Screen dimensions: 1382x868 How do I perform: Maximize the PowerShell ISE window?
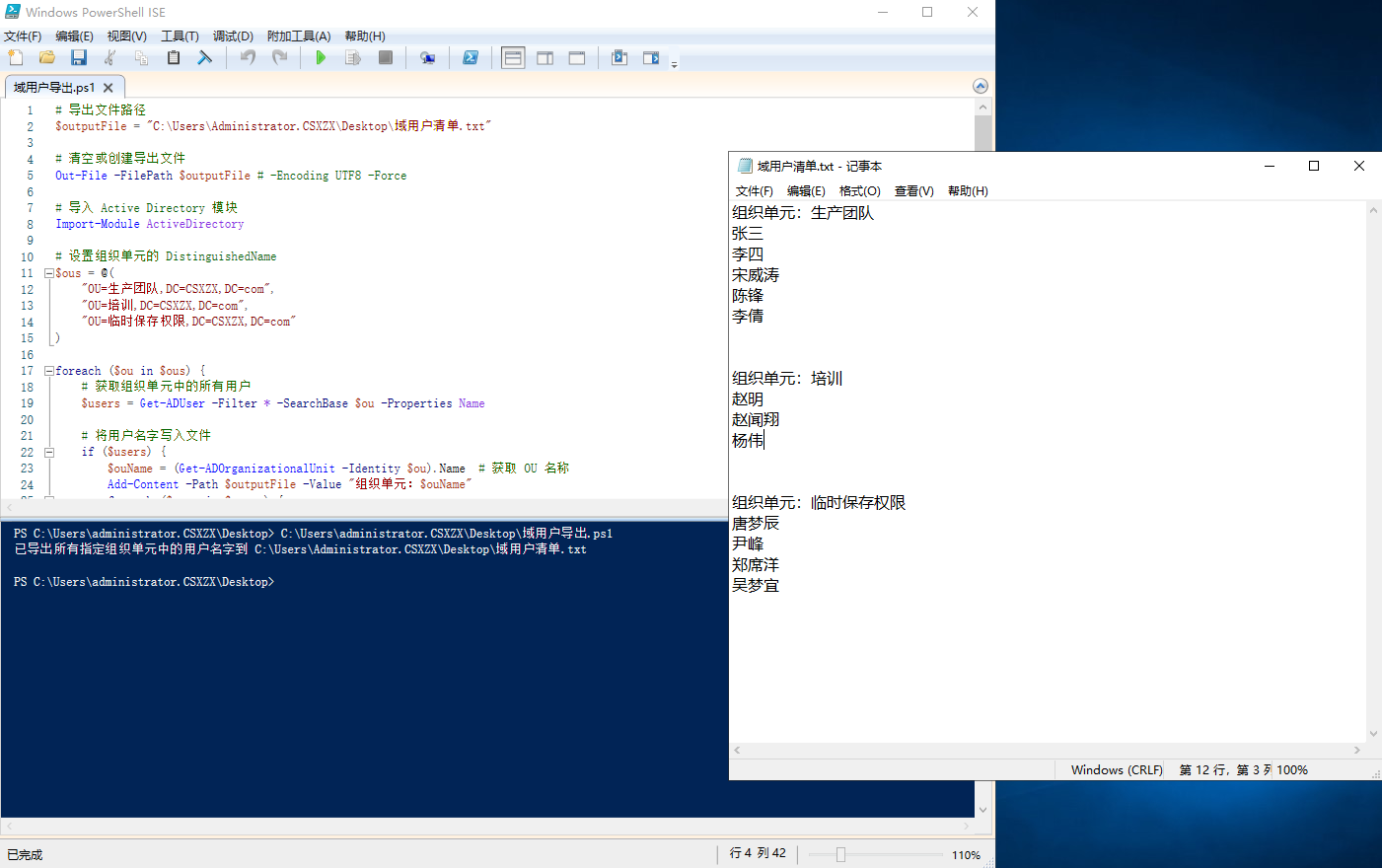(x=927, y=12)
